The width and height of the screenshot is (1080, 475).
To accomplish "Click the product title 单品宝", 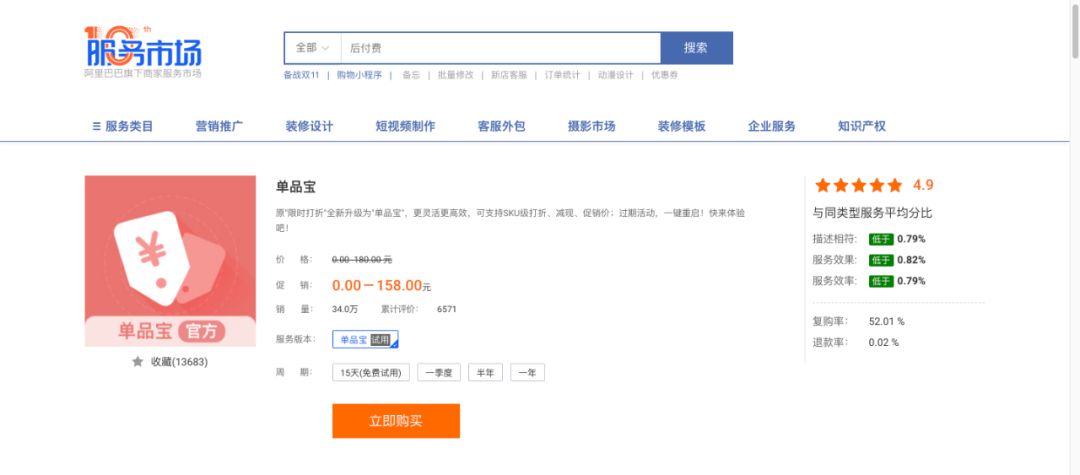I will pos(295,187).
